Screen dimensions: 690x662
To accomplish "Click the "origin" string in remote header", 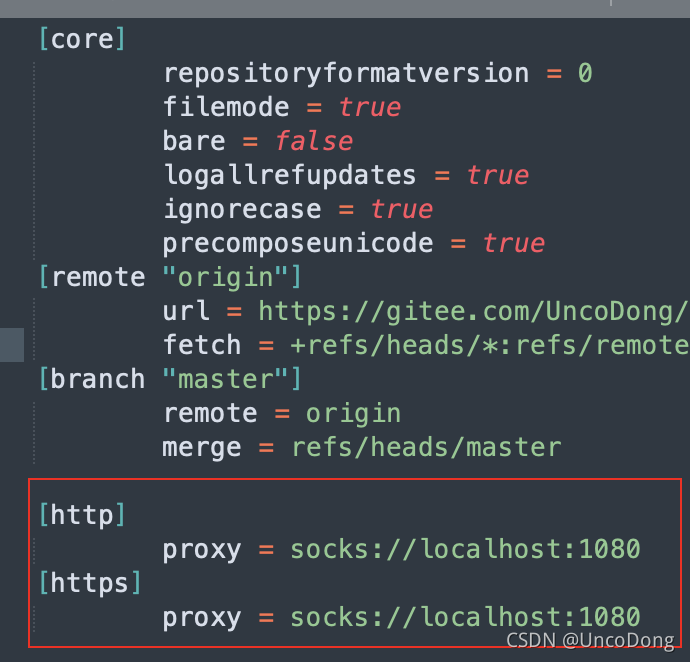I will (x=224, y=277).
